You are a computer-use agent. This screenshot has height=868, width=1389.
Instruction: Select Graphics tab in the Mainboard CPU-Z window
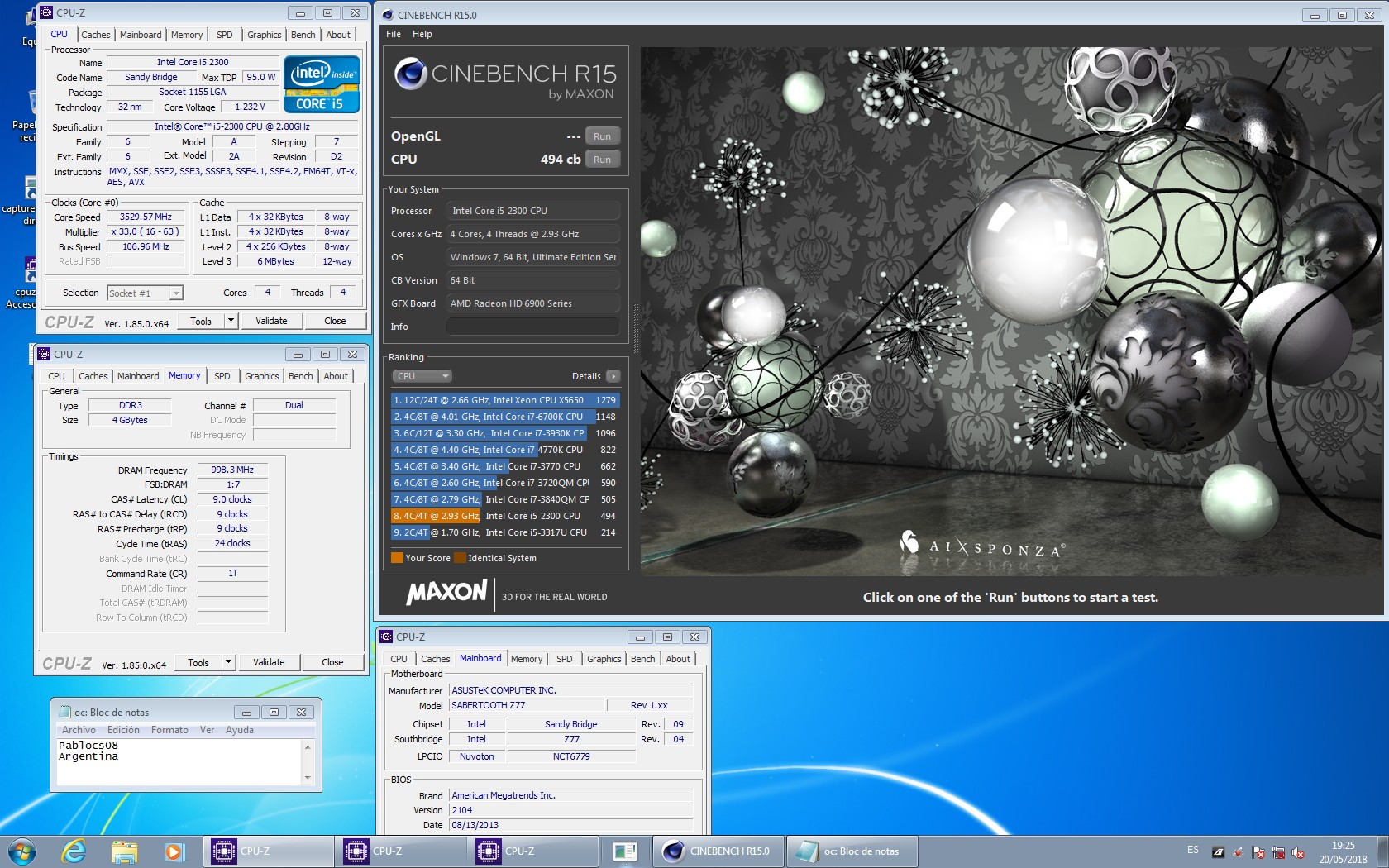(x=604, y=659)
